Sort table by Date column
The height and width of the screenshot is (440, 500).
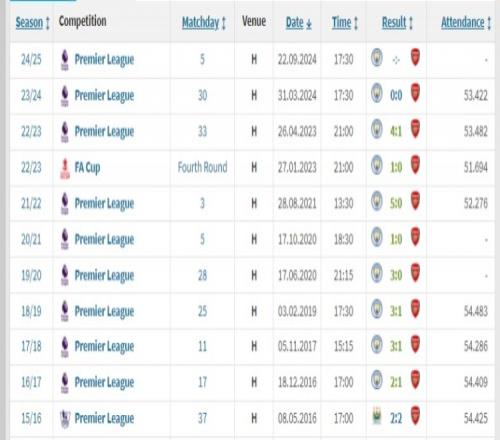[x=295, y=23]
